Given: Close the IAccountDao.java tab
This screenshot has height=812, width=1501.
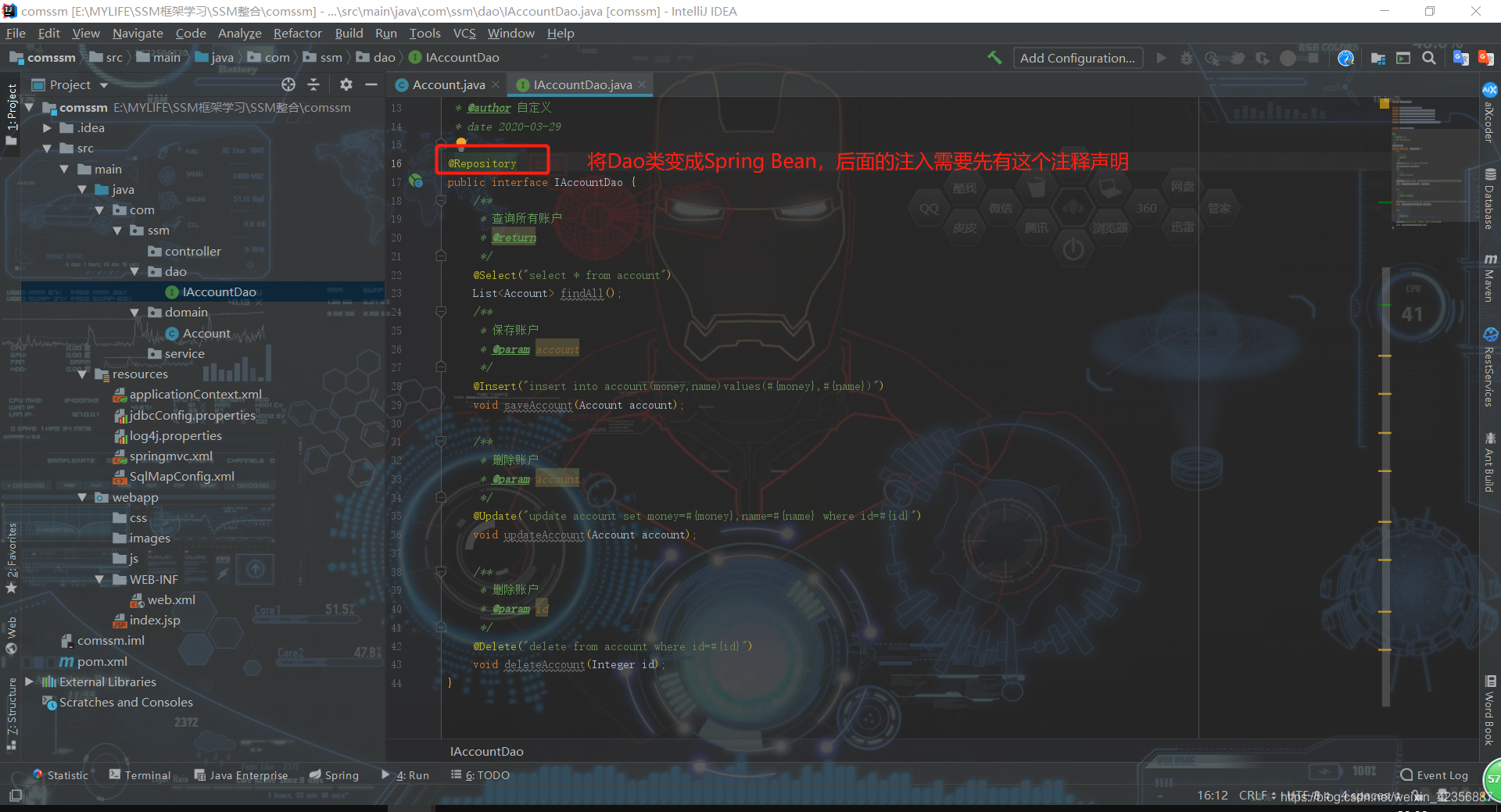Looking at the screenshot, I should click(x=642, y=84).
